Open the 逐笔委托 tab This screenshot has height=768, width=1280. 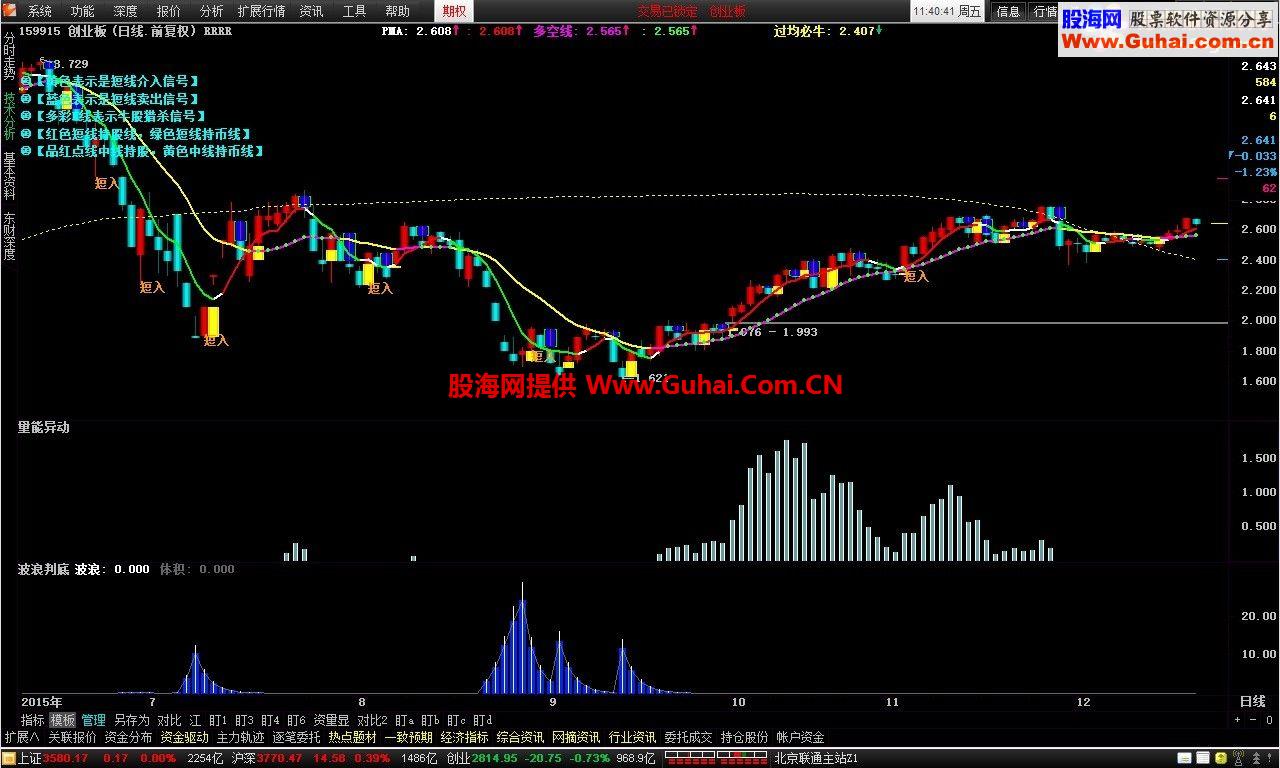(296, 738)
